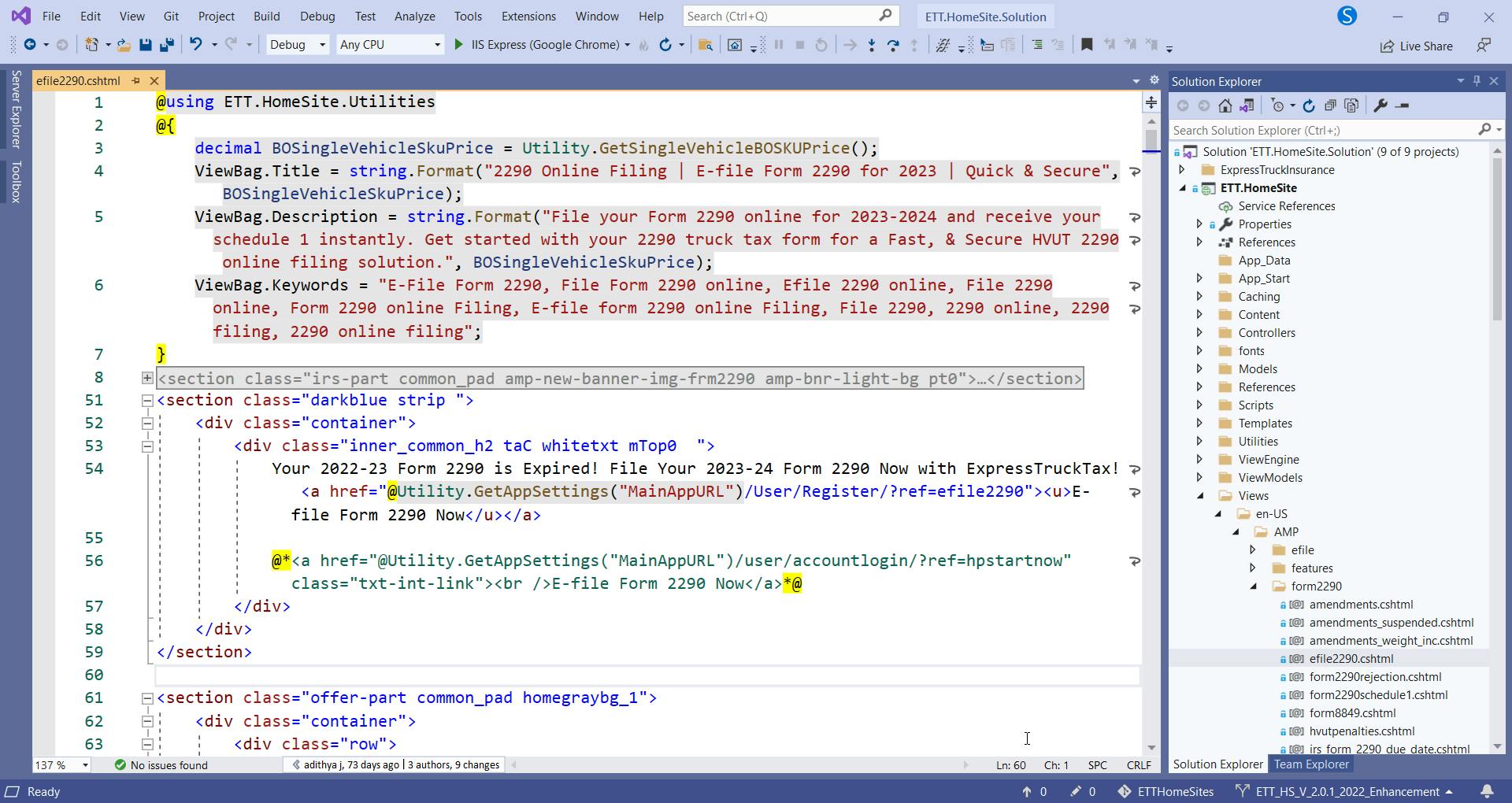This screenshot has height=803, width=1512.
Task: Click the Step Into debug icon
Action: click(872, 45)
